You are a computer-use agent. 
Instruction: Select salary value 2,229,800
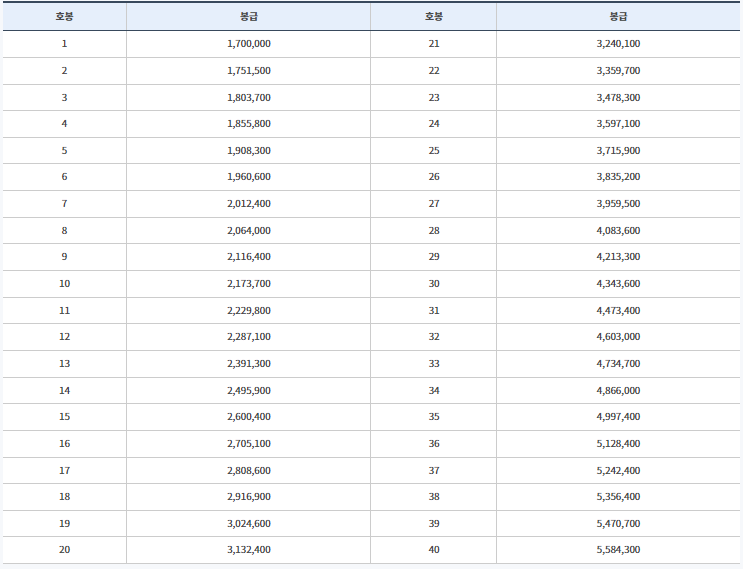coord(249,311)
